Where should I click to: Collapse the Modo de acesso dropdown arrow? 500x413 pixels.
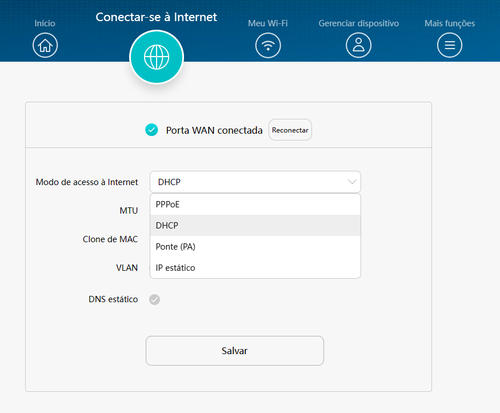[352, 182]
